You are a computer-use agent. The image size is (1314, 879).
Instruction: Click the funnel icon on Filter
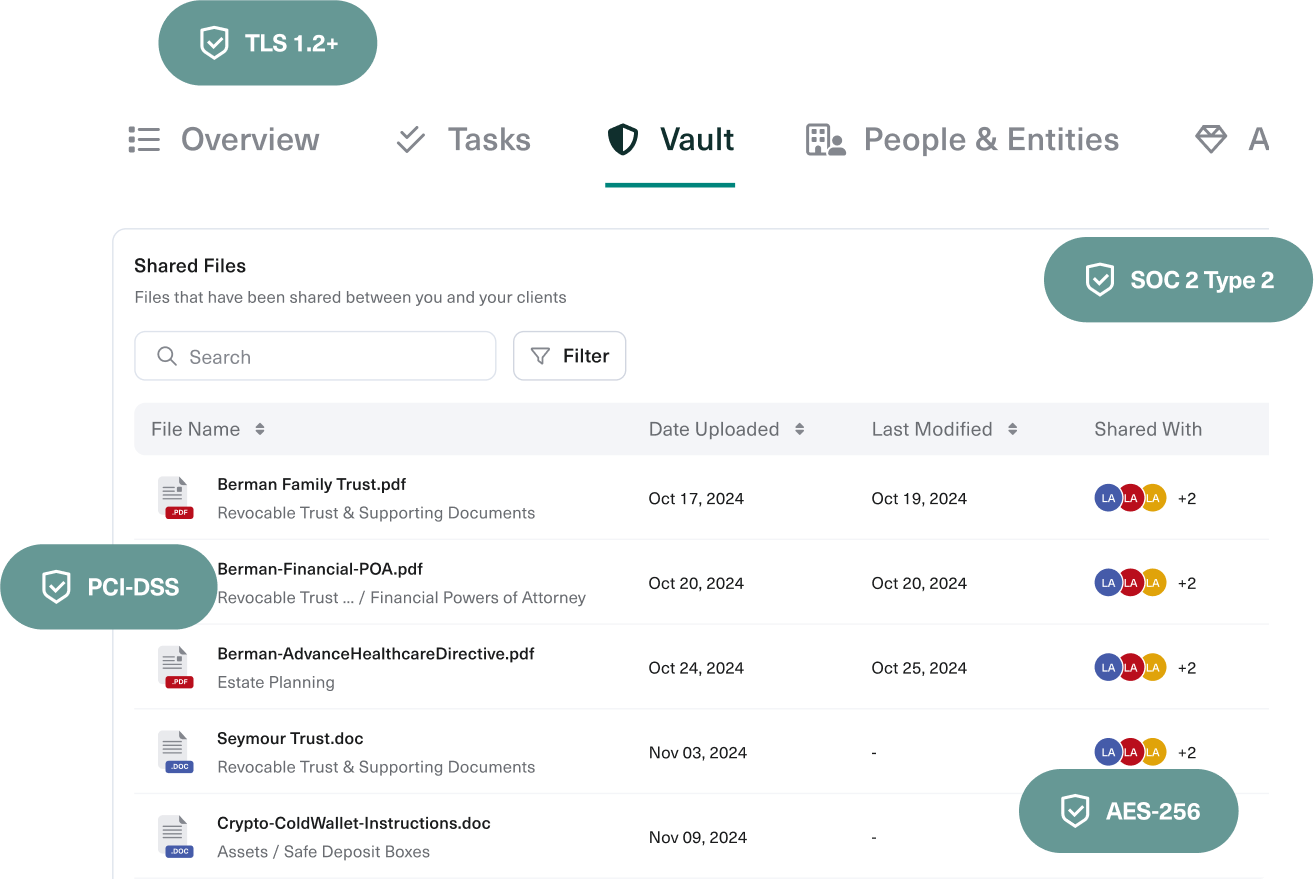pyautogui.click(x=540, y=356)
